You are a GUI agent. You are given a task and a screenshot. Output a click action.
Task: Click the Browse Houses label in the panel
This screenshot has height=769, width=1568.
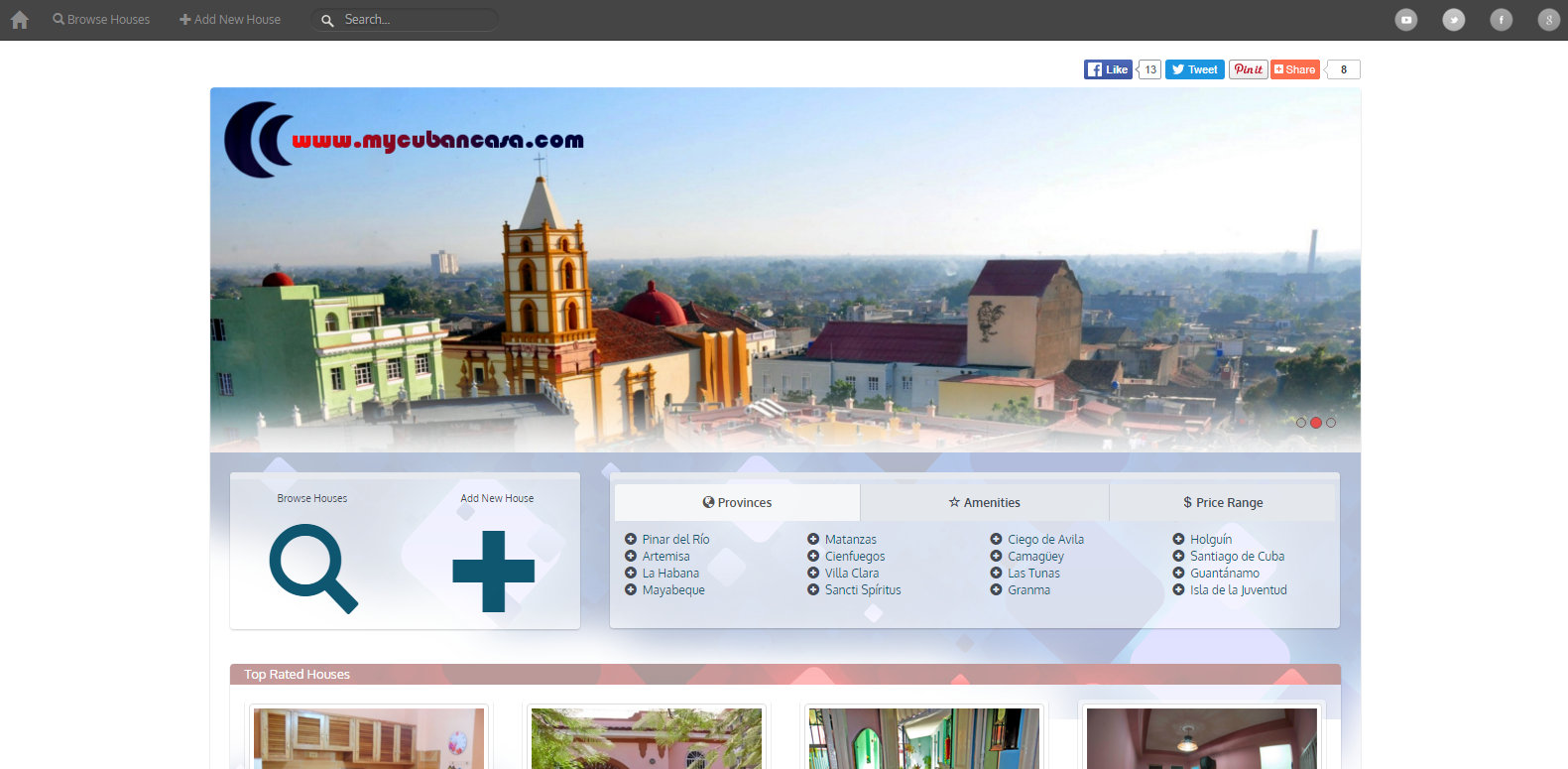(312, 499)
